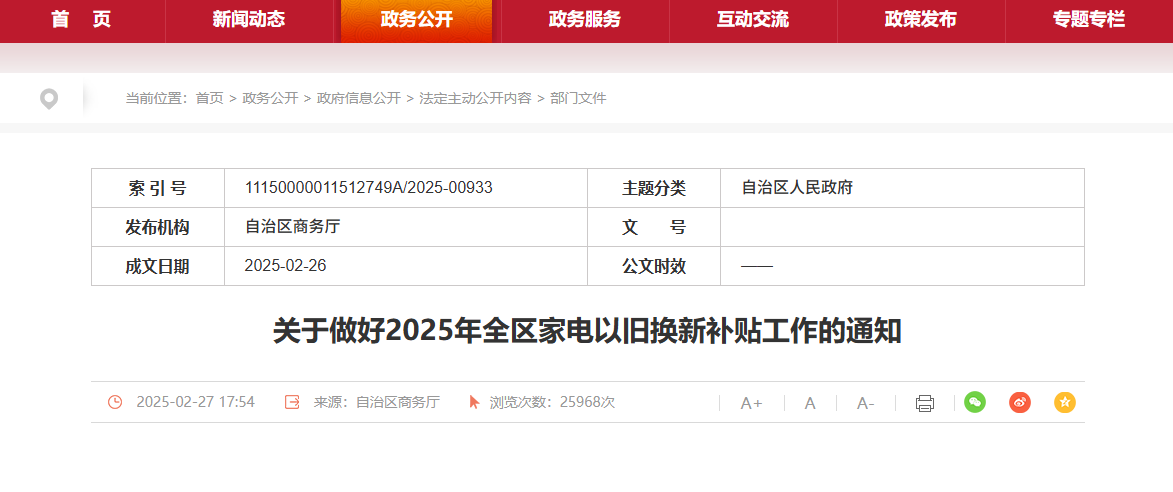The width and height of the screenshot is (1173, 492).
Task: Print the page with printer icon
Action: pos(925,403)
